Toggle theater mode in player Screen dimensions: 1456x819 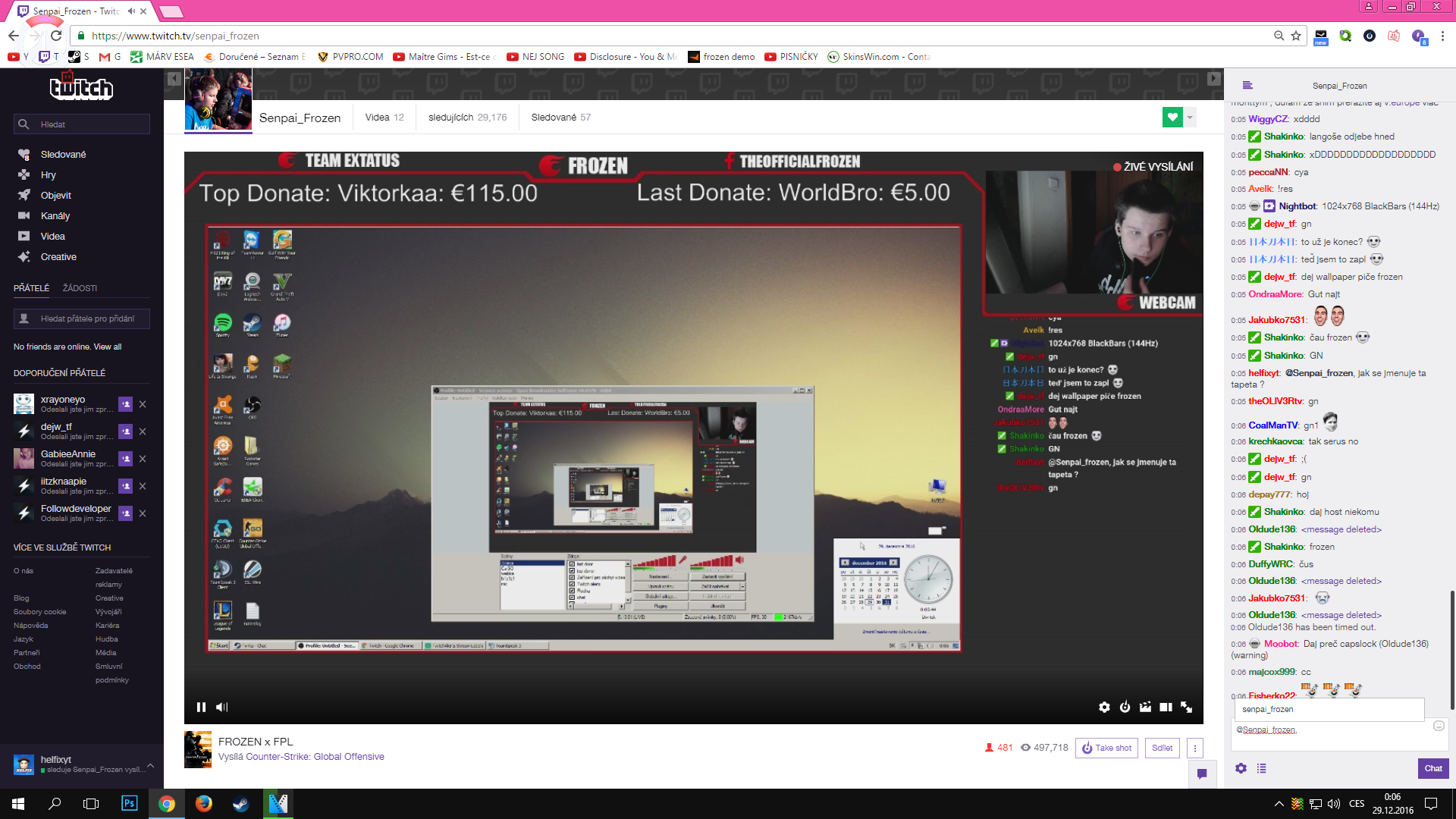1166,707
